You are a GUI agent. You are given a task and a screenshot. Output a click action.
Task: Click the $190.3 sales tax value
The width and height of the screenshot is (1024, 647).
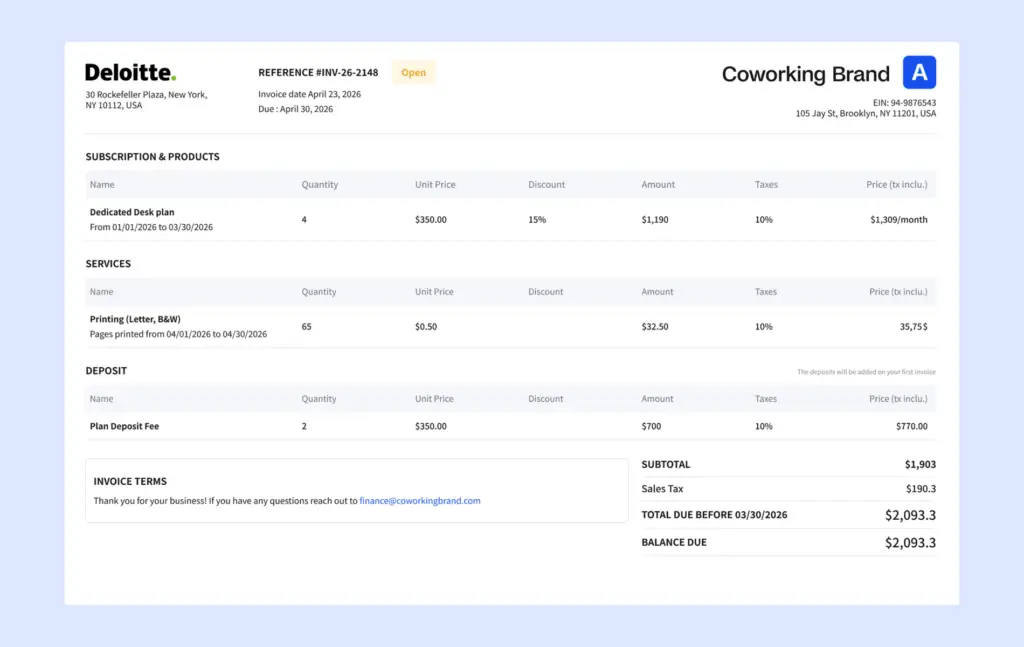(x=921, y=488)
